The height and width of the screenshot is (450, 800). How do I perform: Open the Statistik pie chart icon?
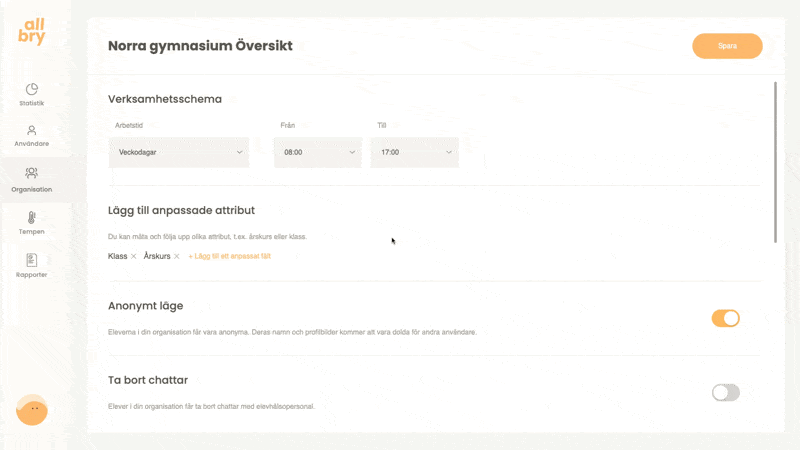tap(32, 89)
